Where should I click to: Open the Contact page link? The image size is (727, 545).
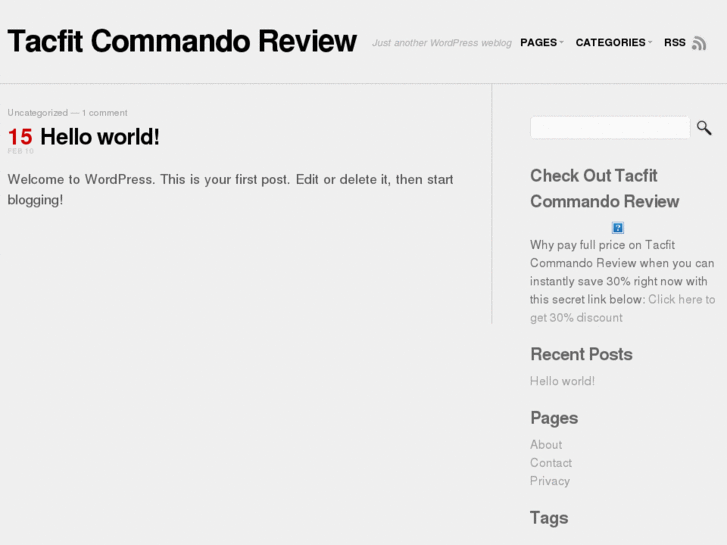pos(551,462)
